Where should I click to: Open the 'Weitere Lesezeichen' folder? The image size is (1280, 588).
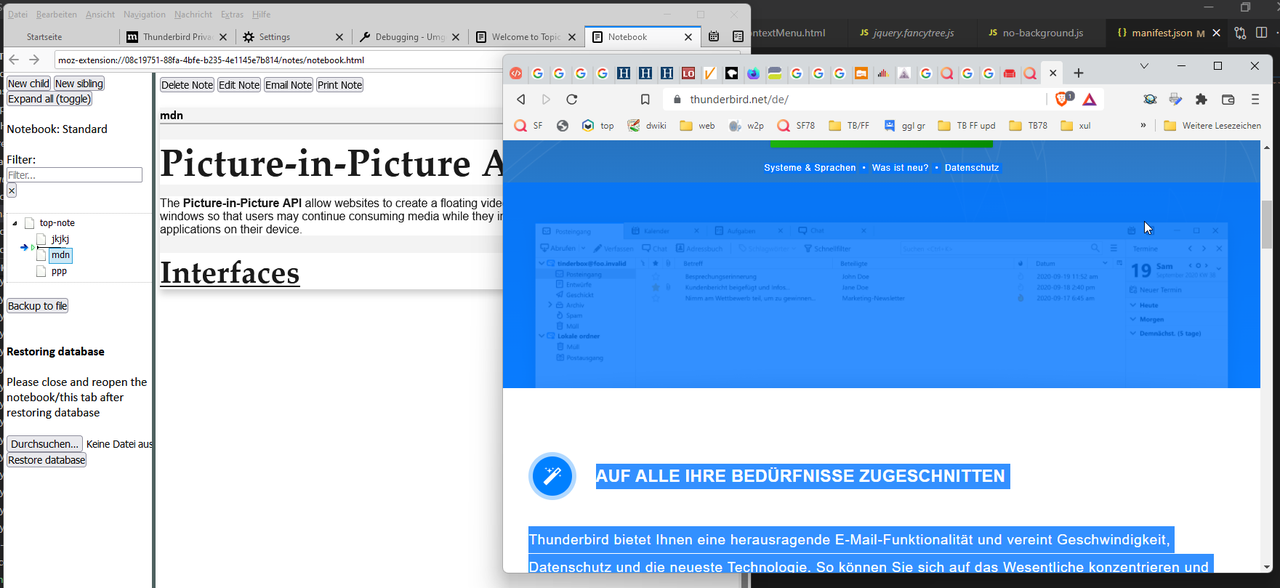click(x=1212, y=126)
